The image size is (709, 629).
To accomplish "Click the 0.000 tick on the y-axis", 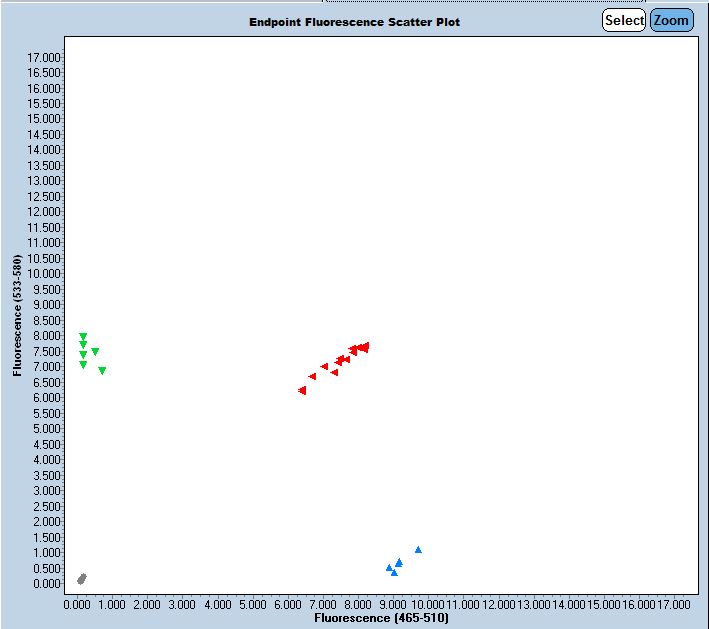I will tap(48, 583).
